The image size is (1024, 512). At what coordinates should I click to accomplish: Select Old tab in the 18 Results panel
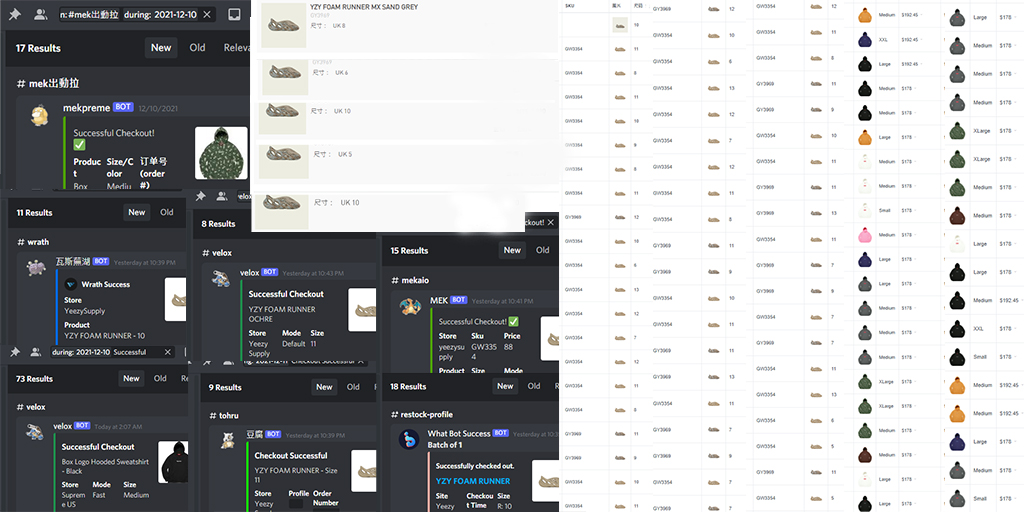(x=534, y=386)
